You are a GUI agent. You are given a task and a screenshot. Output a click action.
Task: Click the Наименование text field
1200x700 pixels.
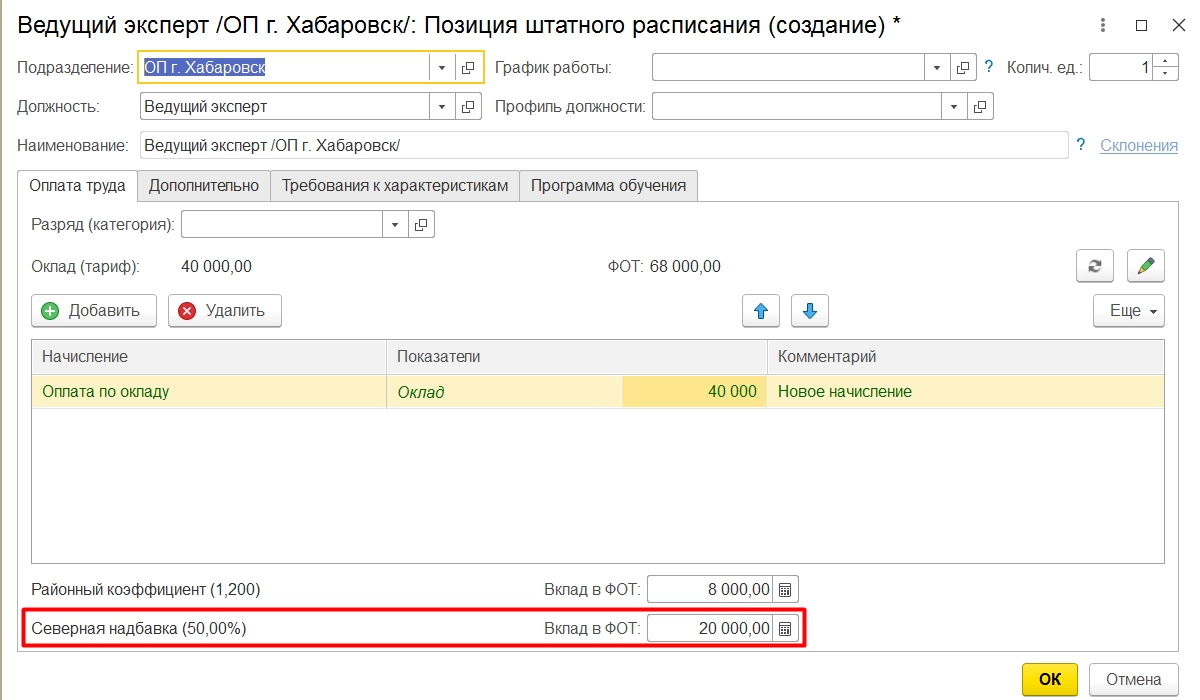point(600,146)
